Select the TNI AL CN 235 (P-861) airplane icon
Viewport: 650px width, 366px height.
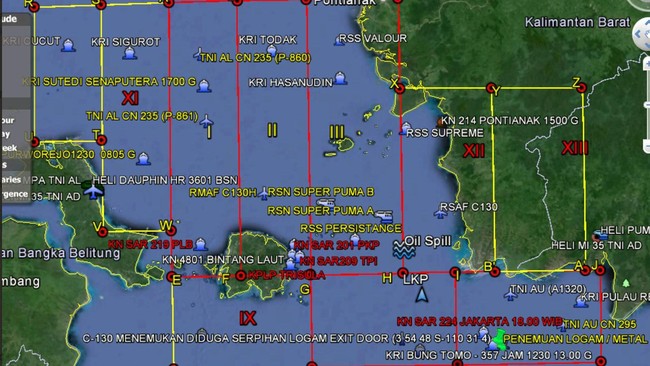click(x=206, y=121)
